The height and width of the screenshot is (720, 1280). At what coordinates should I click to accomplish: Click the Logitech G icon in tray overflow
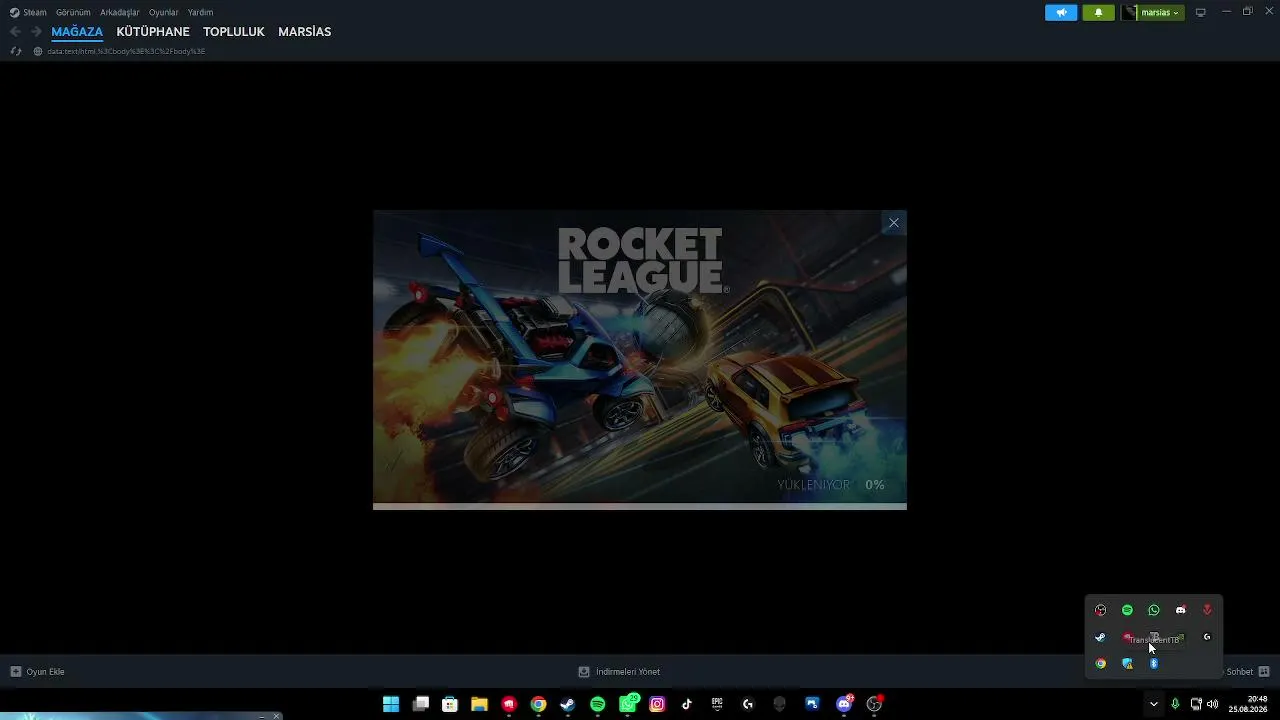pyautogui.click(x=1207, y=637)
